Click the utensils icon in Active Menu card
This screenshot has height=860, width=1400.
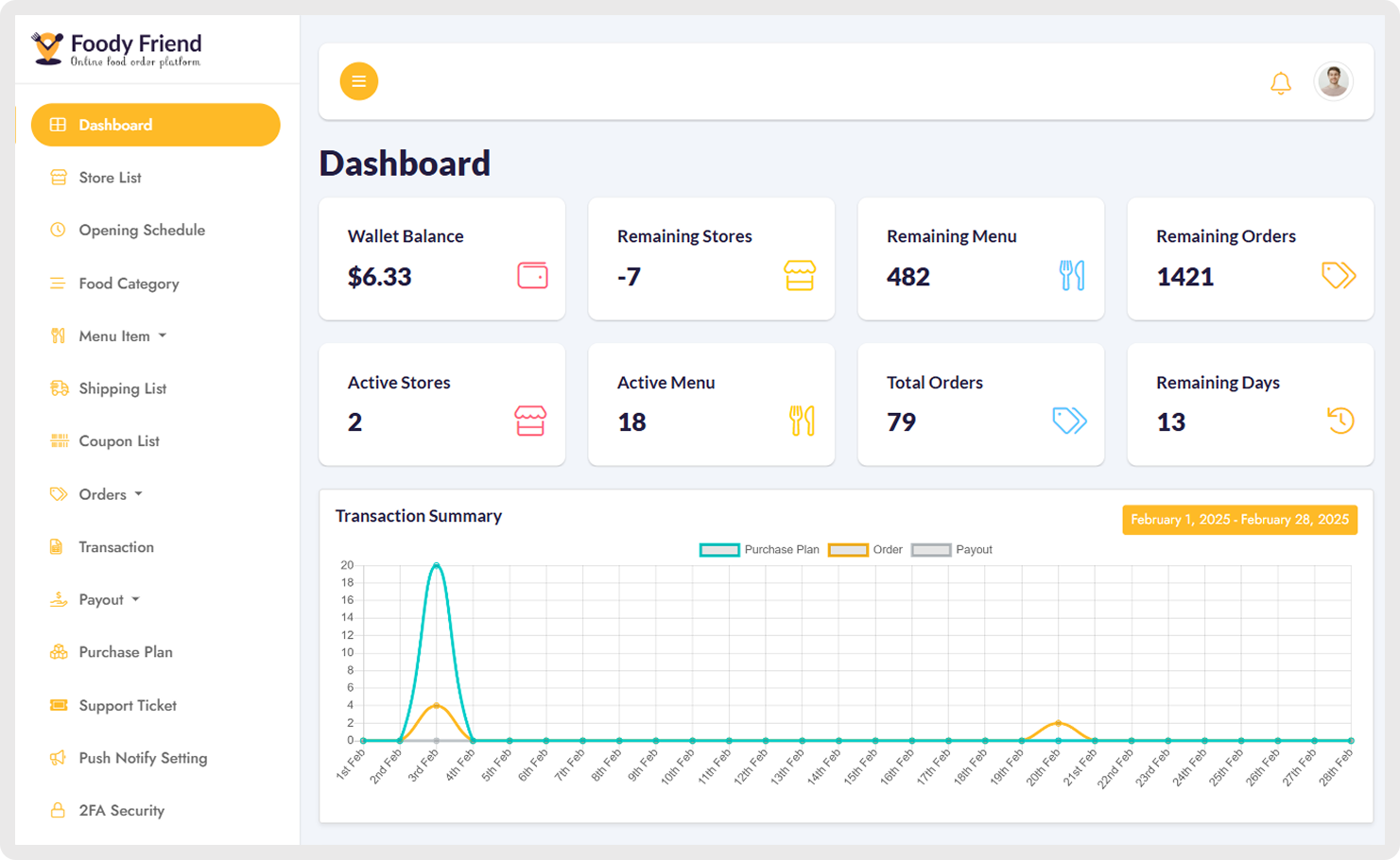(802, 421)
